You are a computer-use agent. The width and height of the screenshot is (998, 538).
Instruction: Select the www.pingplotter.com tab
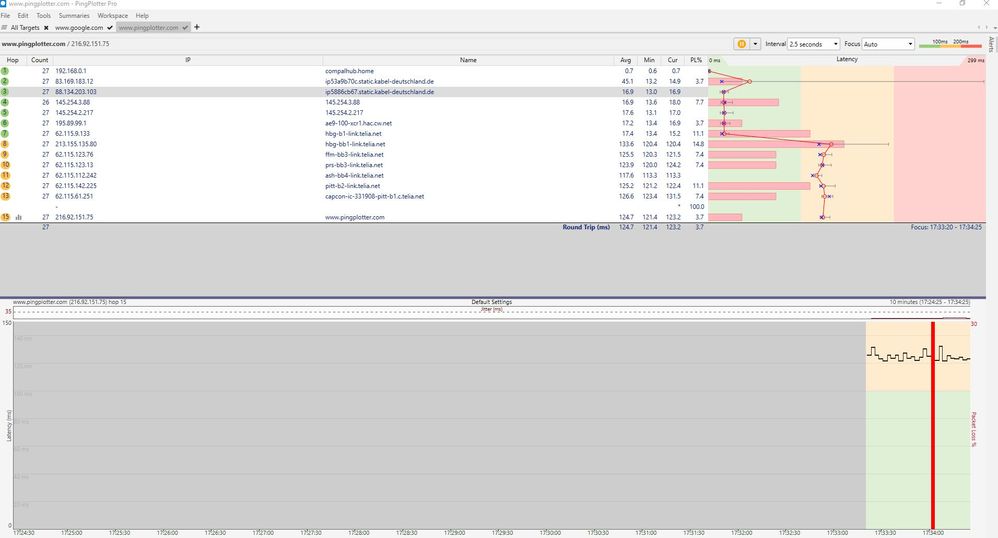pyautogui.click(x=148, y=27)
